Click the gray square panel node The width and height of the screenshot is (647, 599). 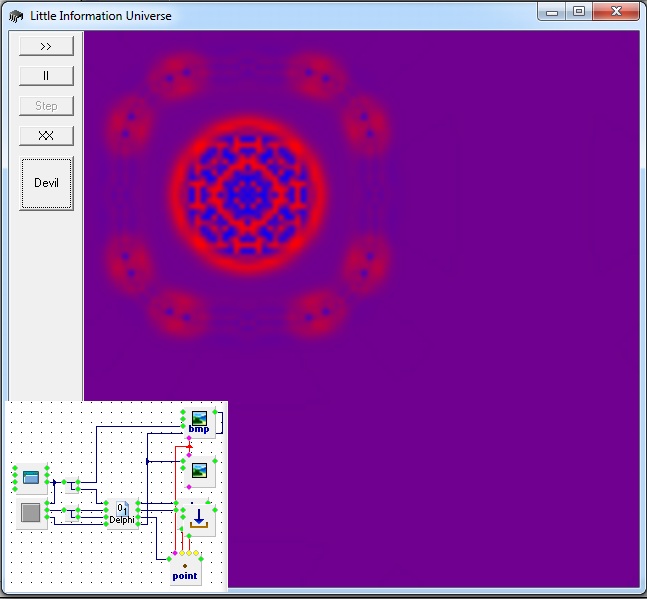(31, 512)
